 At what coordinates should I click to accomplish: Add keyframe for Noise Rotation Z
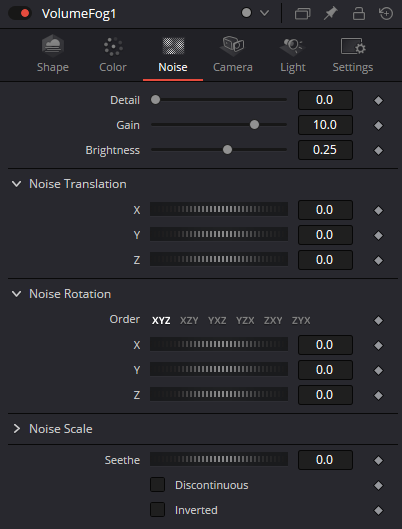tap(378, 395)
